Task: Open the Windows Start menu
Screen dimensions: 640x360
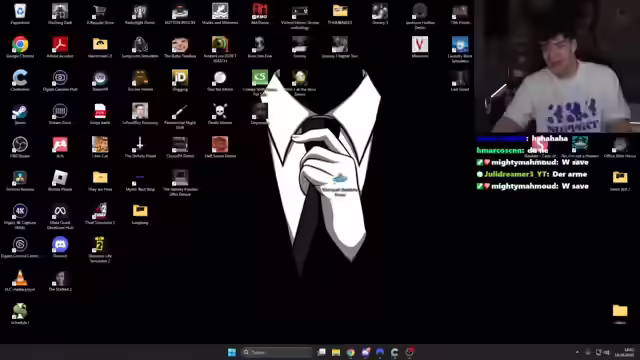Action: (x=232, y=352)
